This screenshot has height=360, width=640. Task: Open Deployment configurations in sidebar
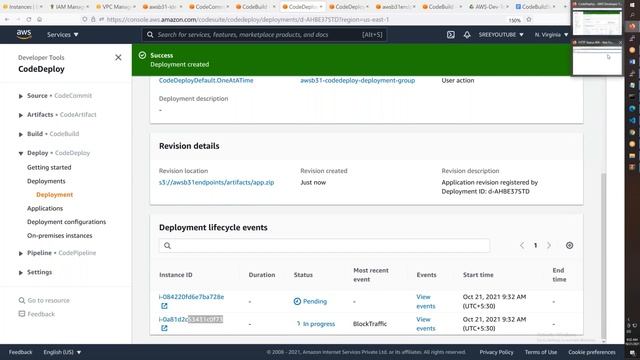(67, 222)
